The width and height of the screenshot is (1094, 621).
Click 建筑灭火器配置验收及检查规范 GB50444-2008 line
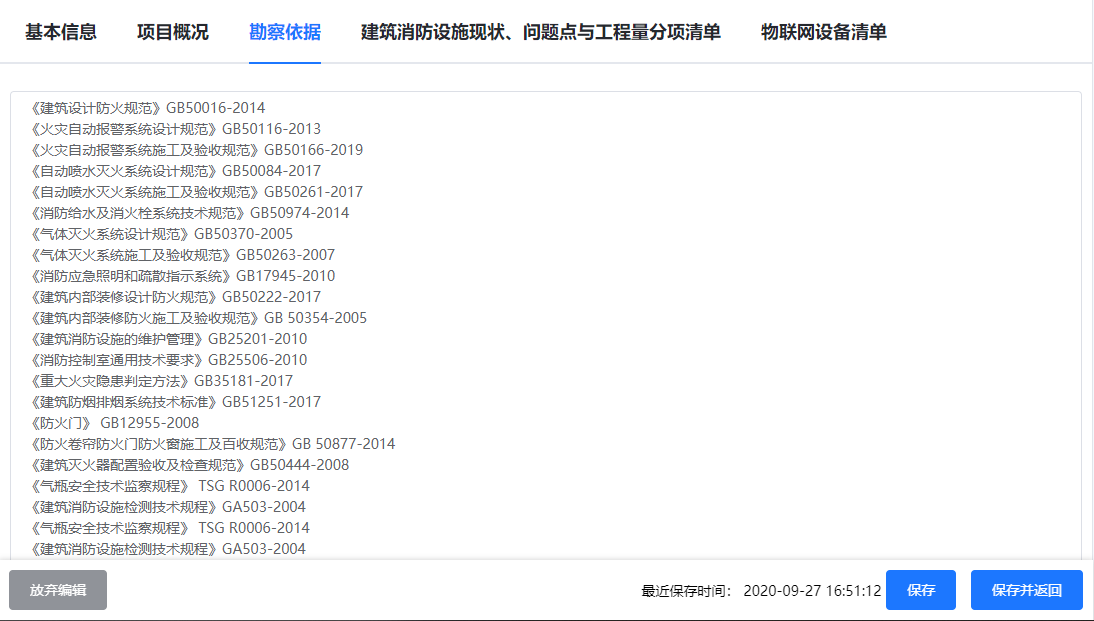tap(190, 465)
